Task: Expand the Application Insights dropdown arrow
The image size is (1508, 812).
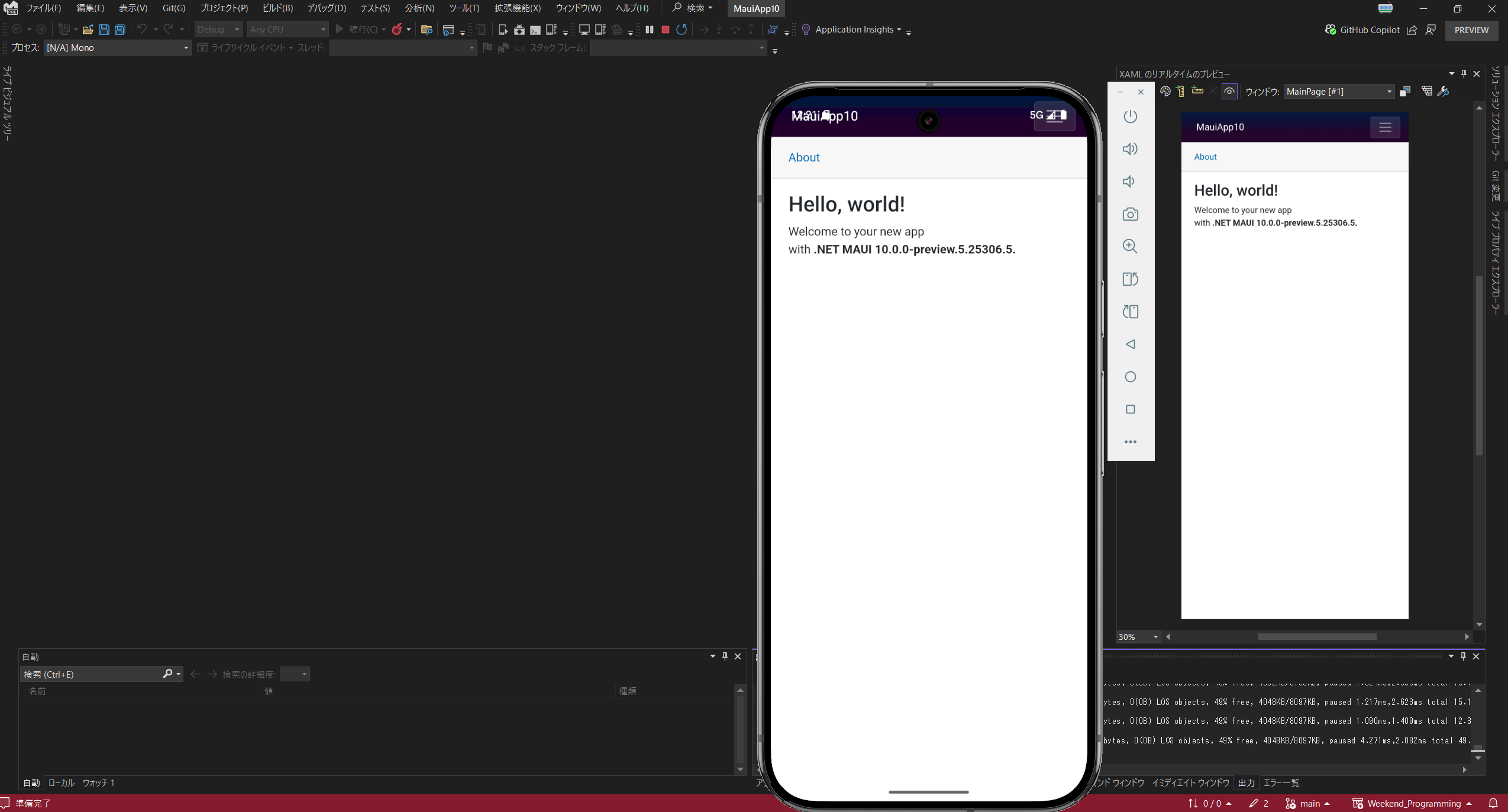Action: 899,30
